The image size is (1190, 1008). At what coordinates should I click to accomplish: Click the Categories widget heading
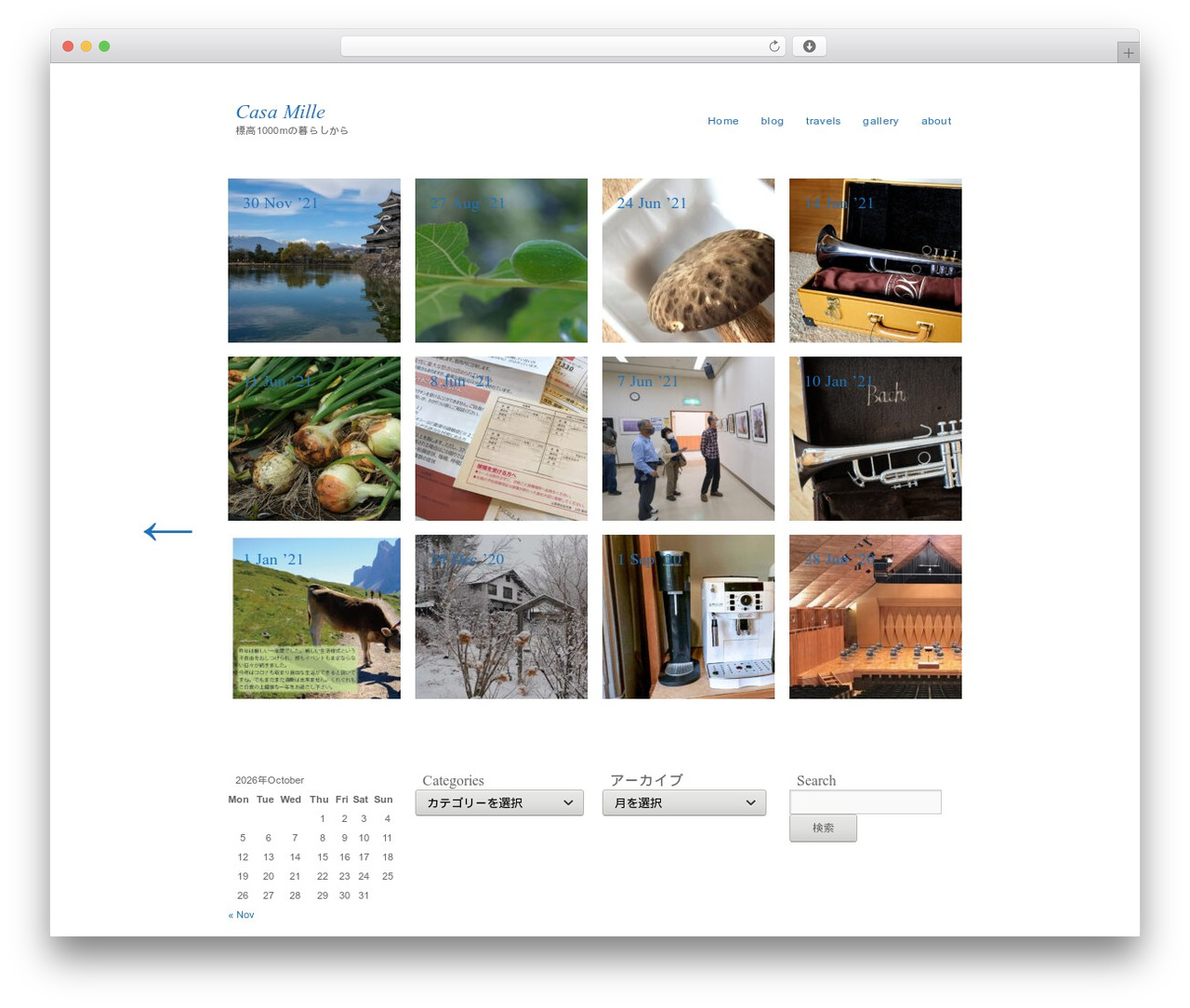pyautogui.click(x=453, y=781)
